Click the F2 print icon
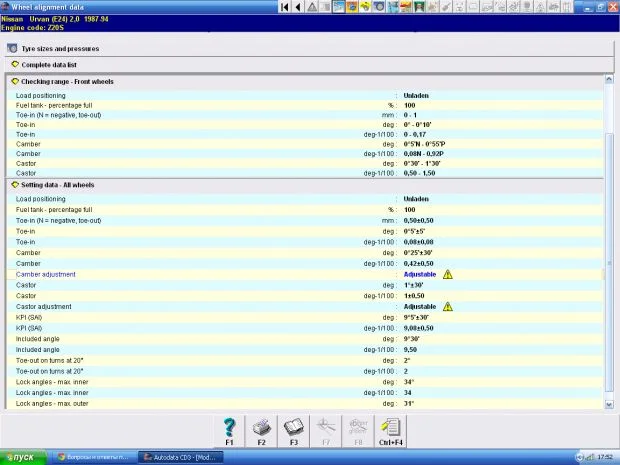Viewport: 620px width, 465px height. coord(261,427)
